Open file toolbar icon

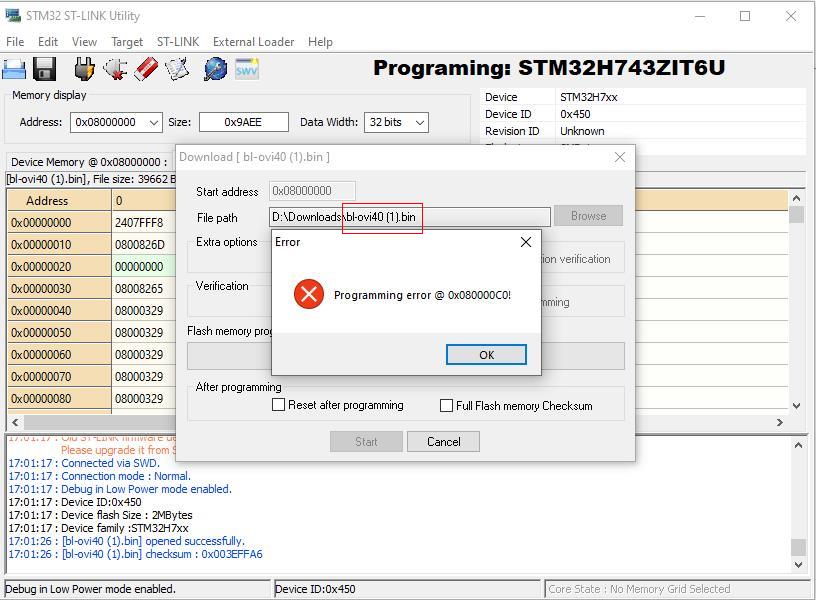[x=14, y=69]
